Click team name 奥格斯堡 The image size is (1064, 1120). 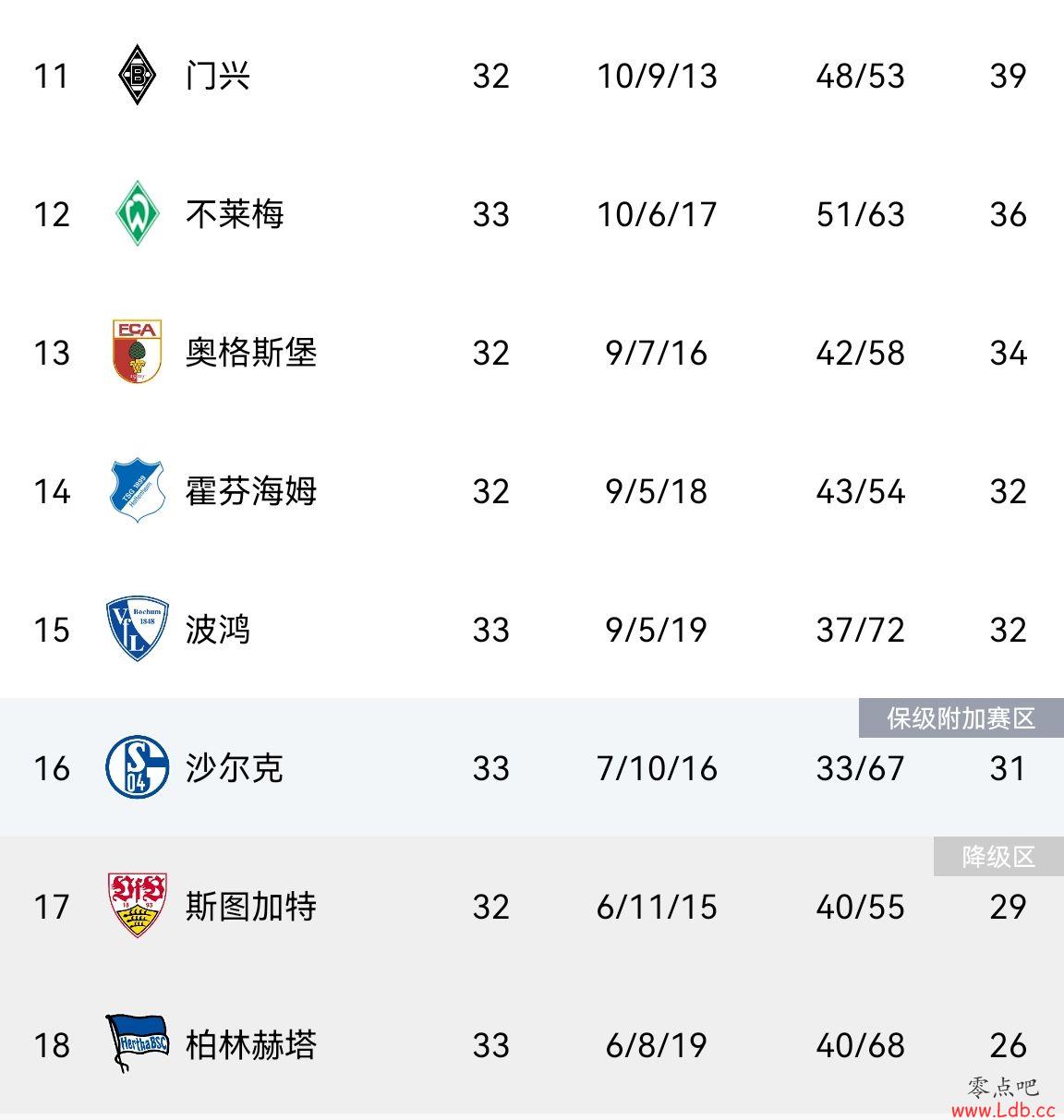(x=251, y=353)
